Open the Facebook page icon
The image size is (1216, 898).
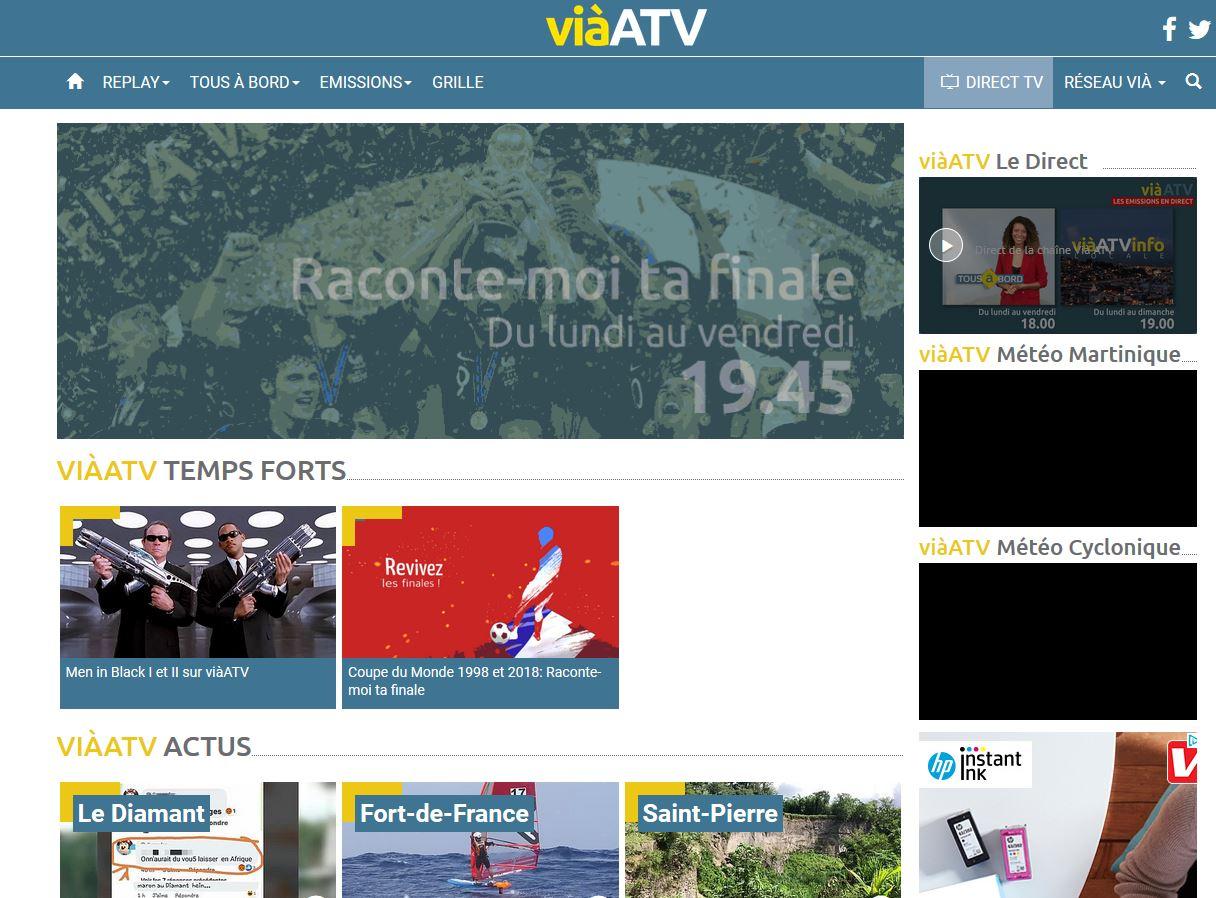pos(1168,29)
